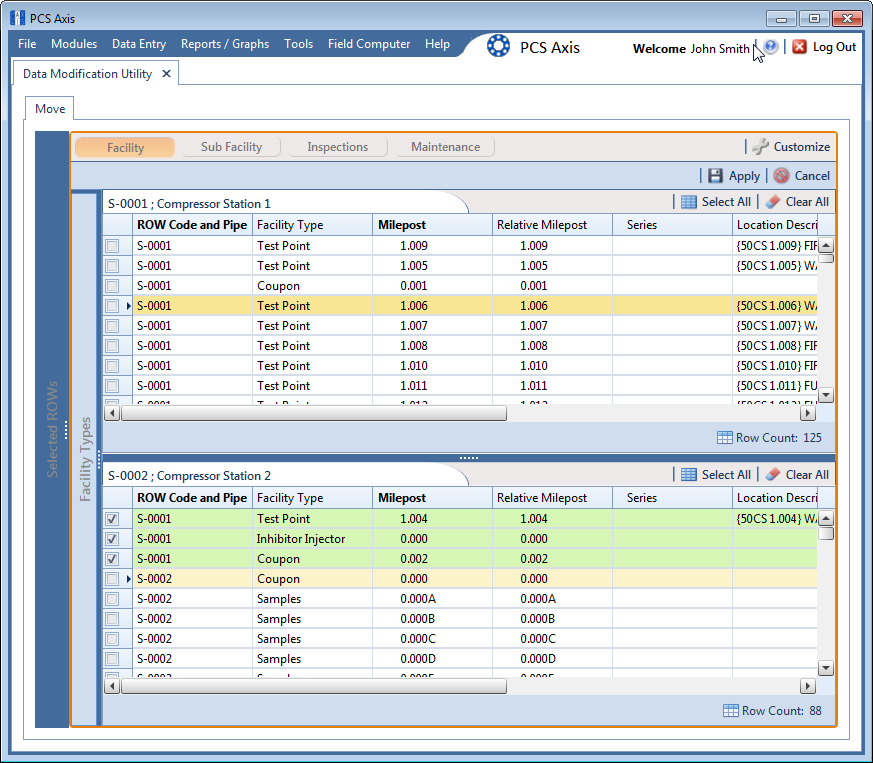Click the Customize wrench icon

click(760, 146)
